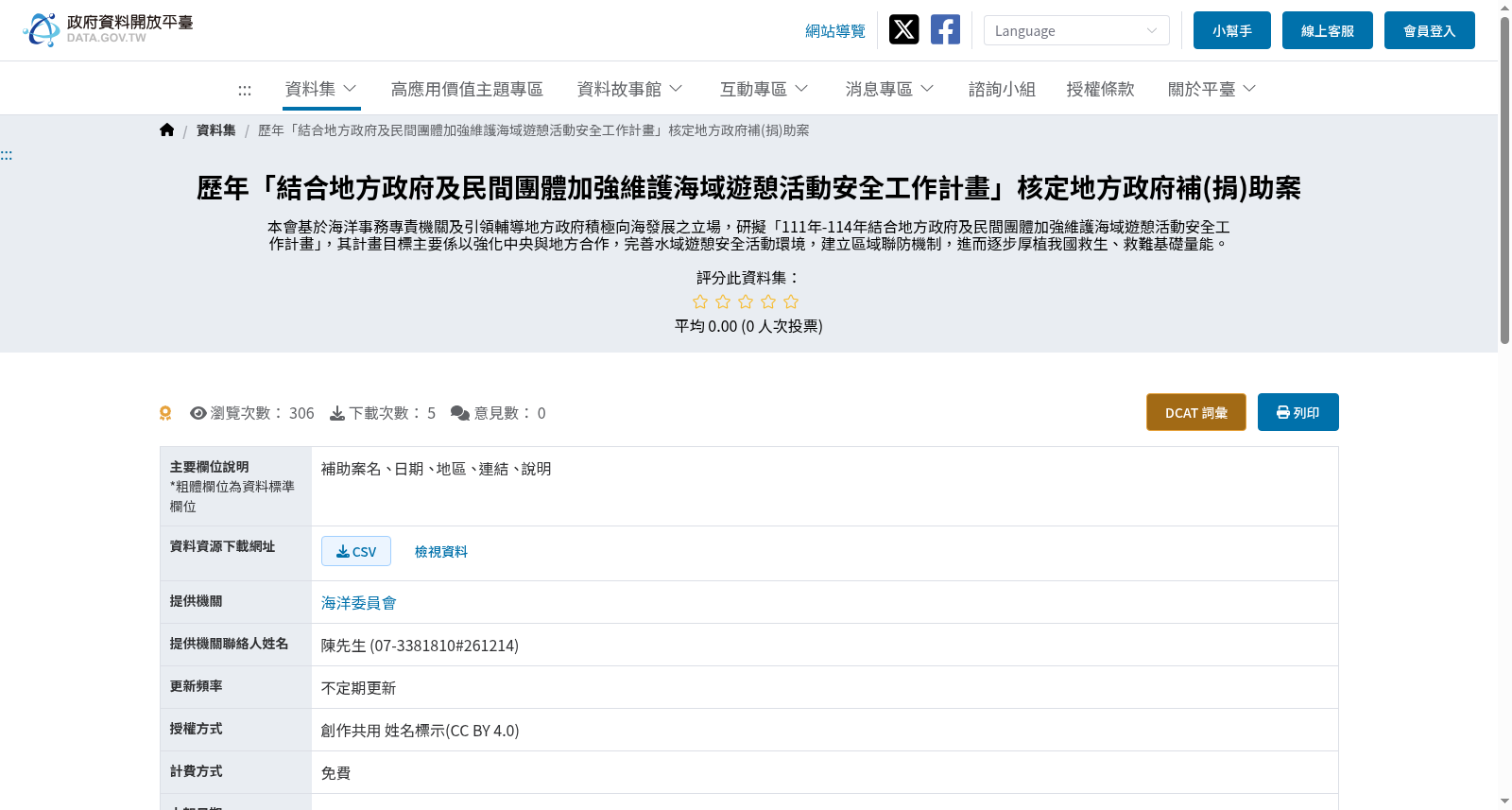
Task: Click the 列印 print button
Action: [1298, 412]
